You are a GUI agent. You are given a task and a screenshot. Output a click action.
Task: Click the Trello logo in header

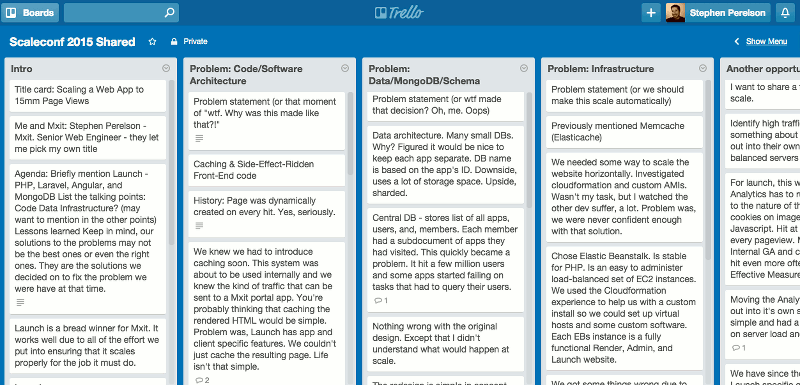pyautogui.click(x=399, y=13)
